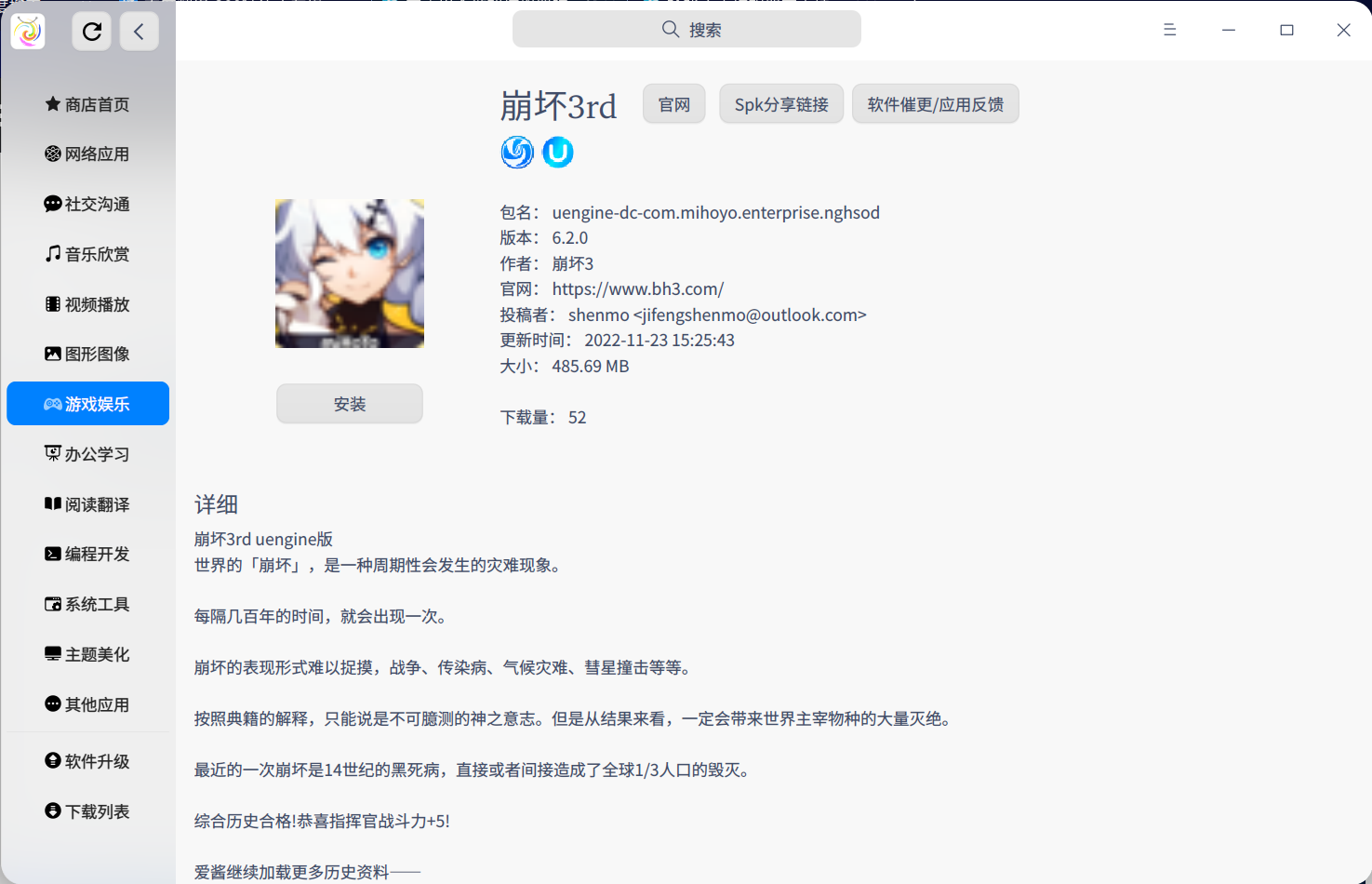Install 崩坏3rd using the 安装 button
Image resolution: width=1372 pixels, height=884 pixels.
(x=349, y=403)
